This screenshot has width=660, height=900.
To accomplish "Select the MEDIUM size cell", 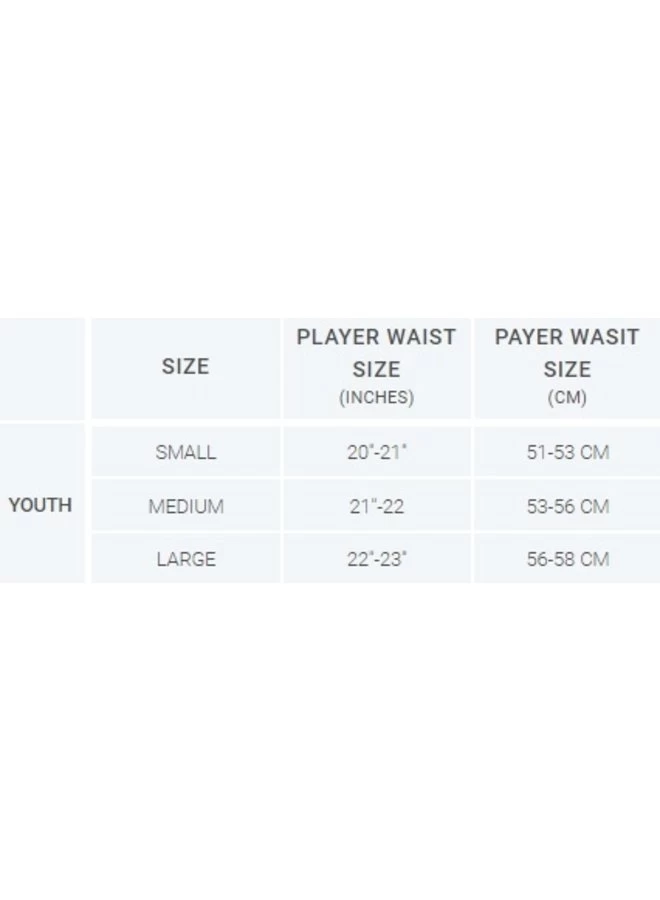I will click(185, 506).
